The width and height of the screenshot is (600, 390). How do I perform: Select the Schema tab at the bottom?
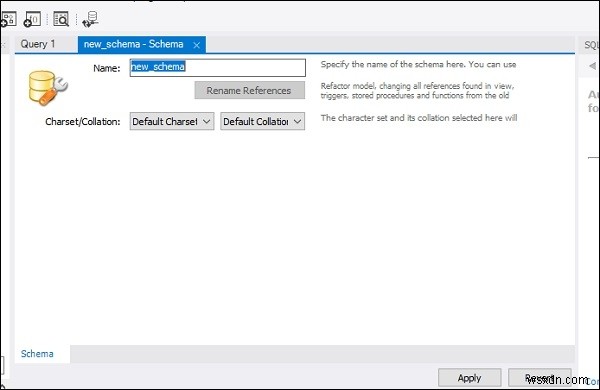(x=37, y=354)
